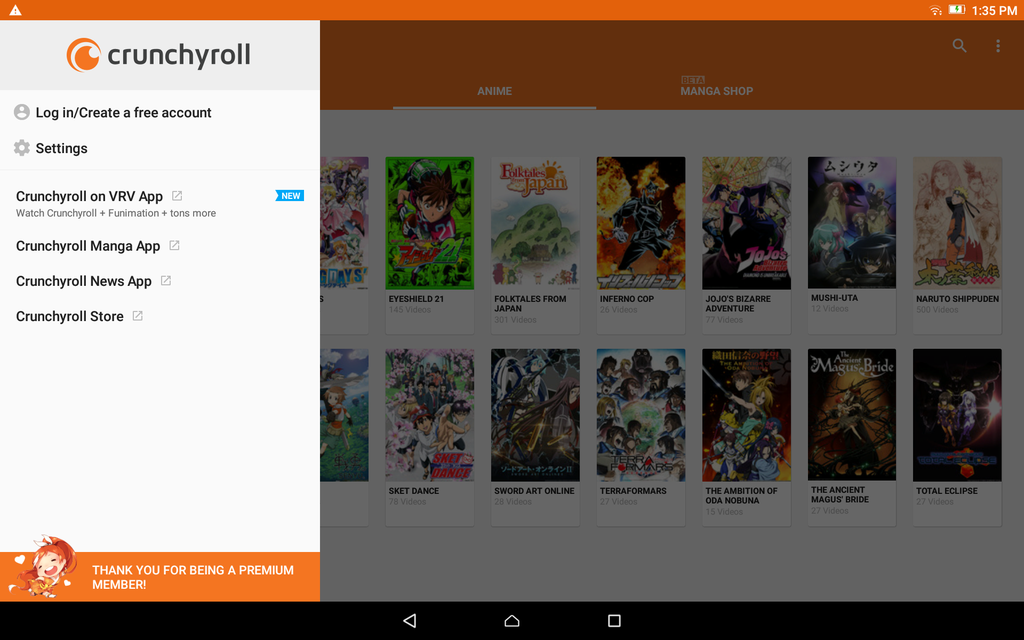
Task: Click the 'SKET DANCE' title text
Action: pyautogui.click(x=414, y=491)
